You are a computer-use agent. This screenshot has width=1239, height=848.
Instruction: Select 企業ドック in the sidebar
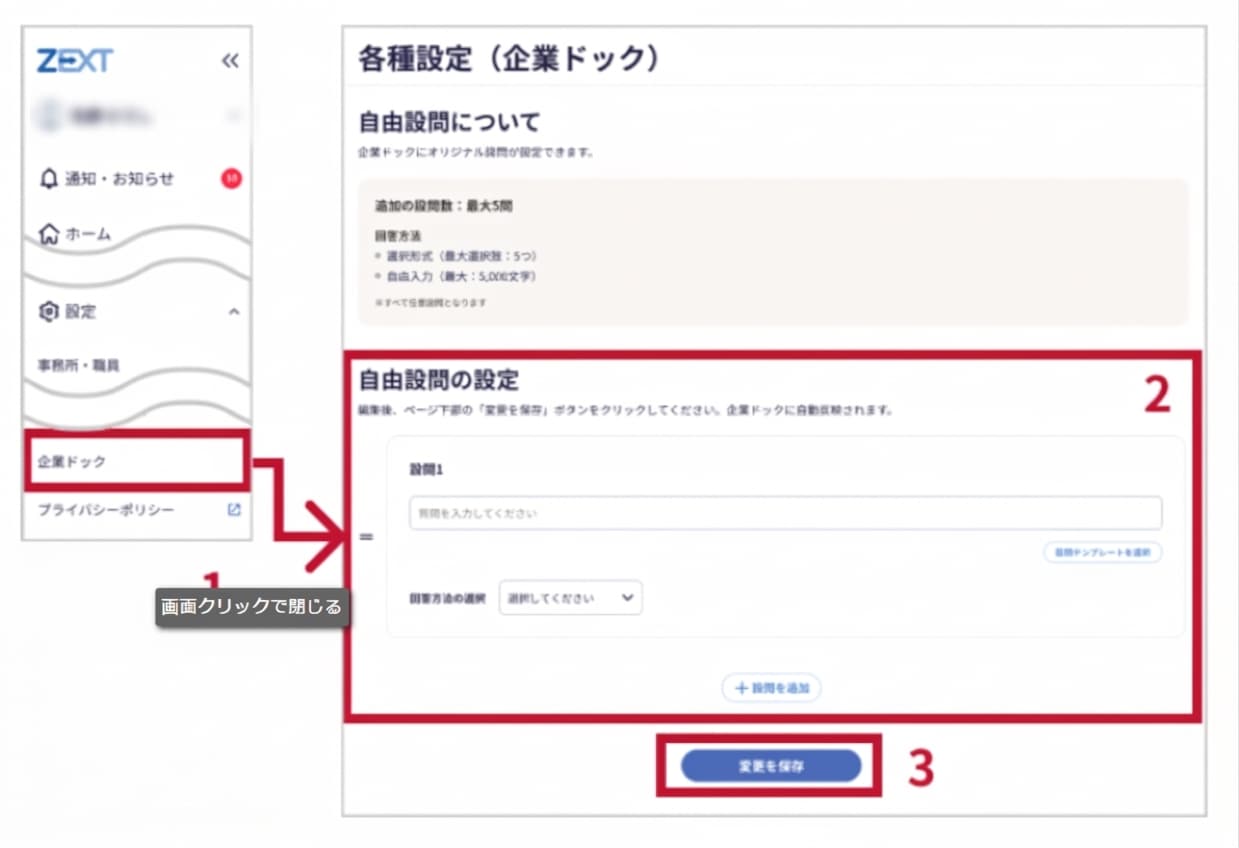coord(137,461)
